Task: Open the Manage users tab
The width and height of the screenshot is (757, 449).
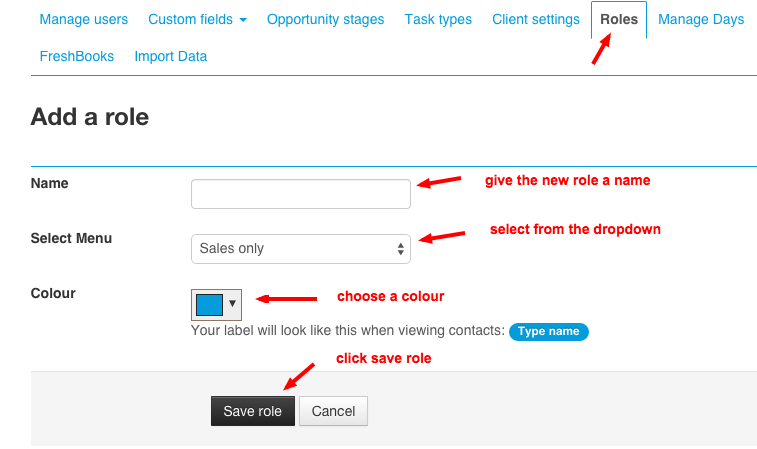Action: 83,20
